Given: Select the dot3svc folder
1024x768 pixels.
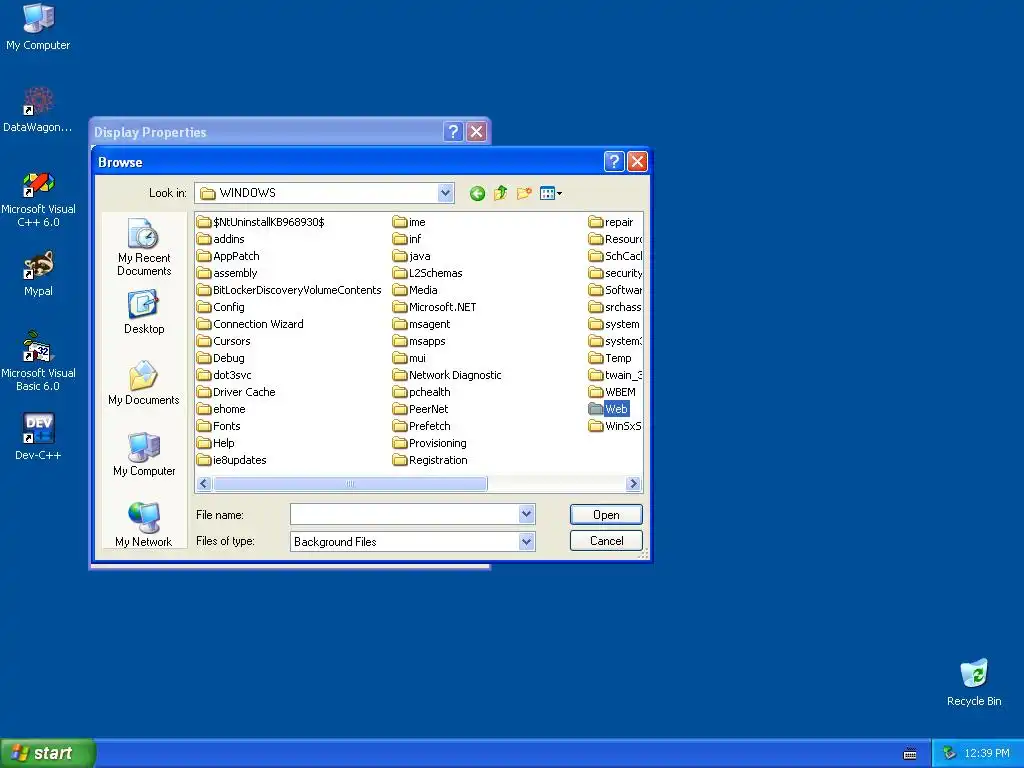Looking at the screenshot, I should coord(225,375).
